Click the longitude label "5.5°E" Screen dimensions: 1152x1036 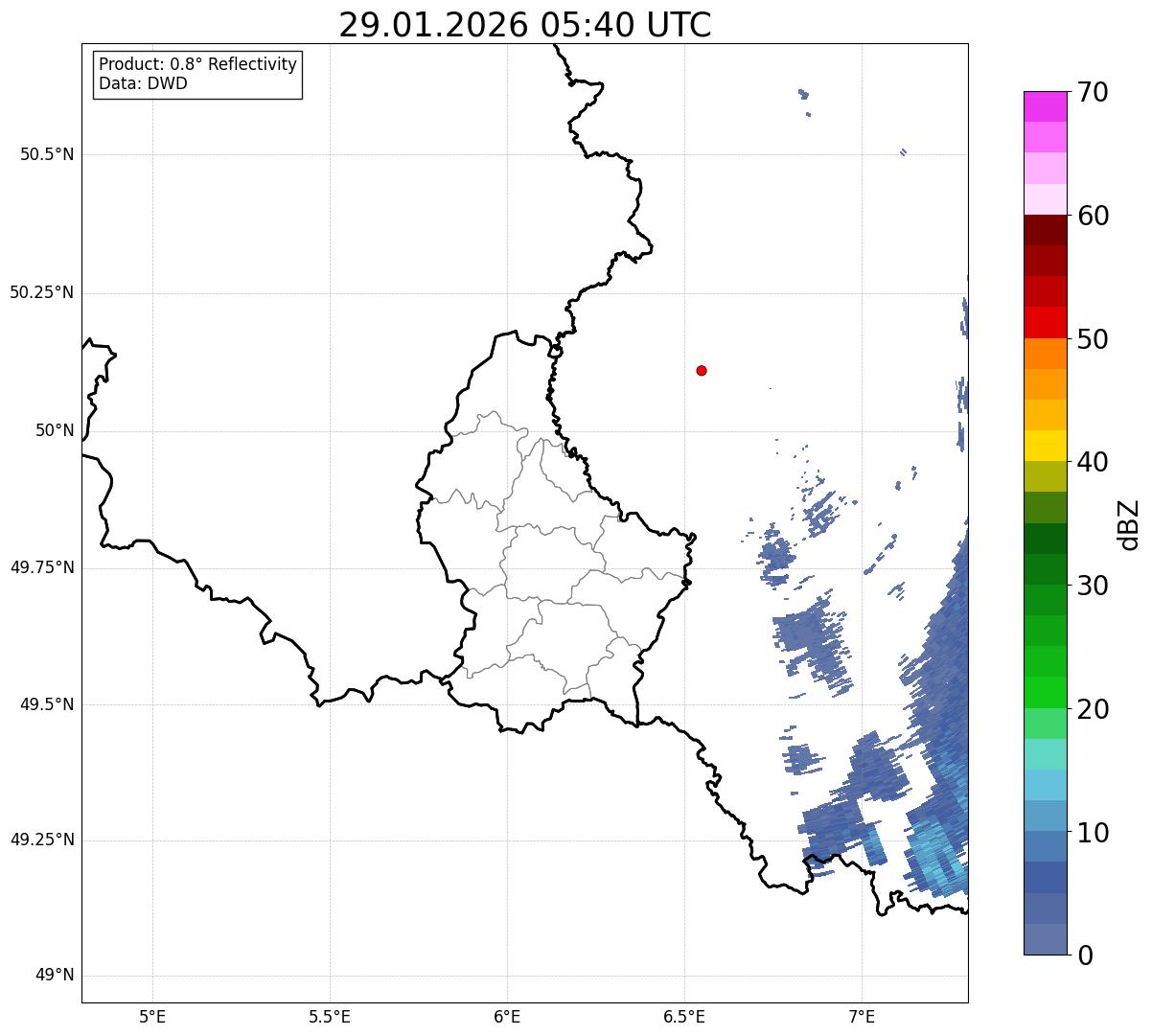(330, 1017)
